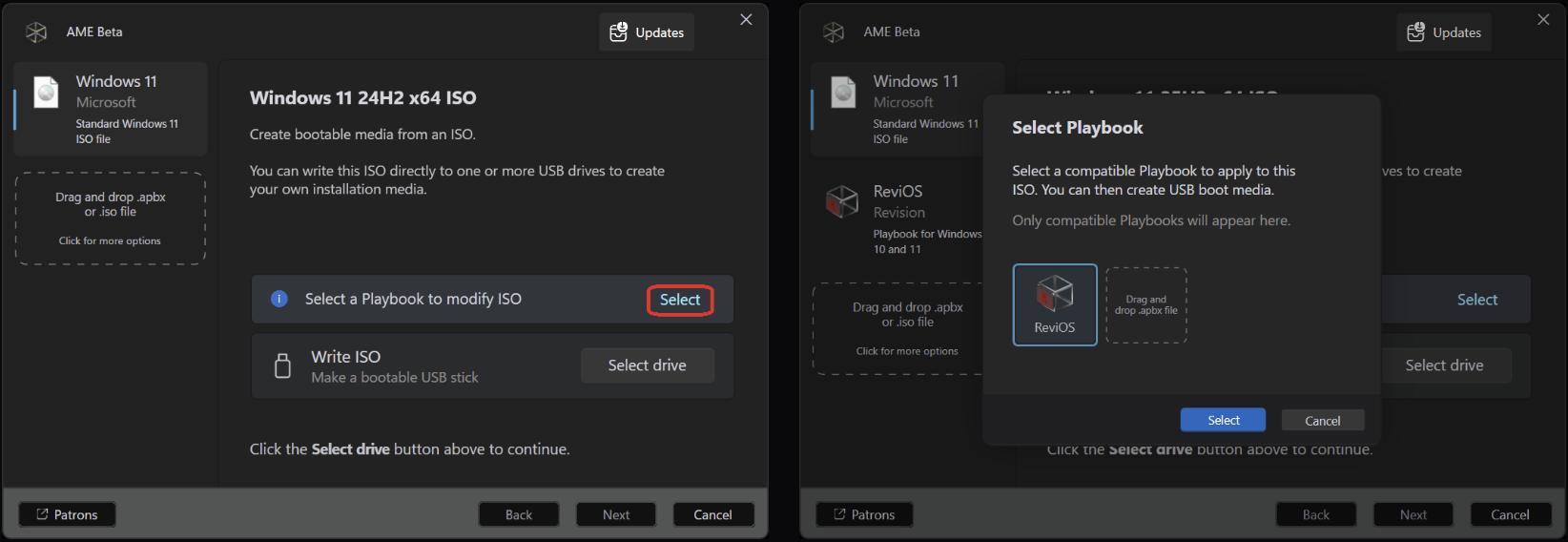Close the right AME Beta window
1568x542 pixels.
pos(1543,19)
